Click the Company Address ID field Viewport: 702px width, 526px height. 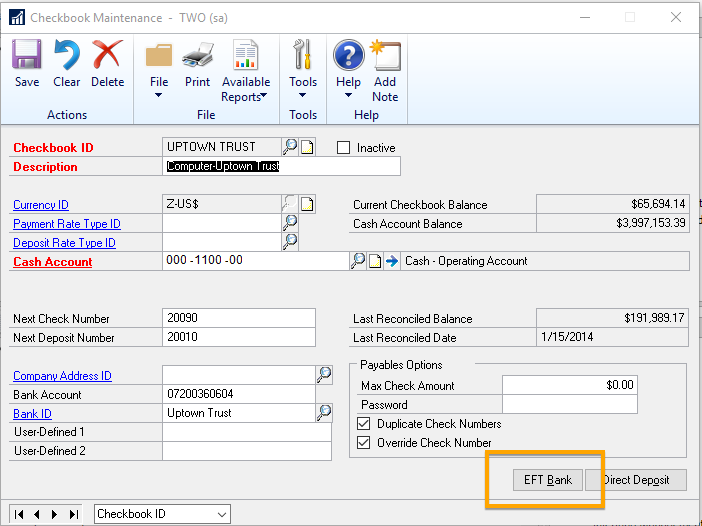pos(239,375)
